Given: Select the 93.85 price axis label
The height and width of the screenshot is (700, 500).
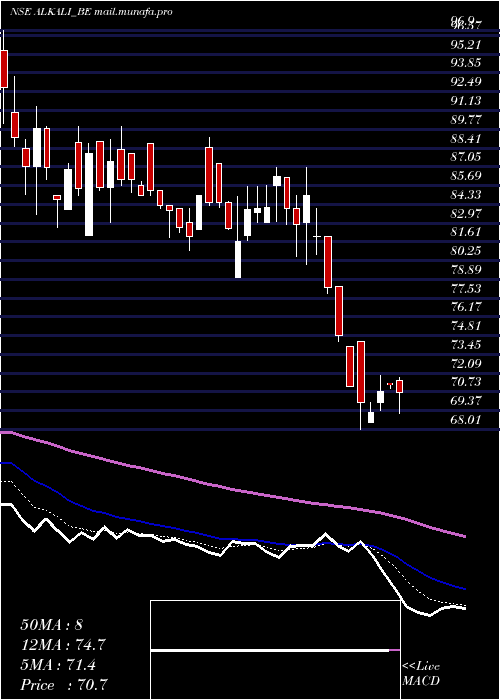Looking at the screenshot, I should (x=466, y=63).
